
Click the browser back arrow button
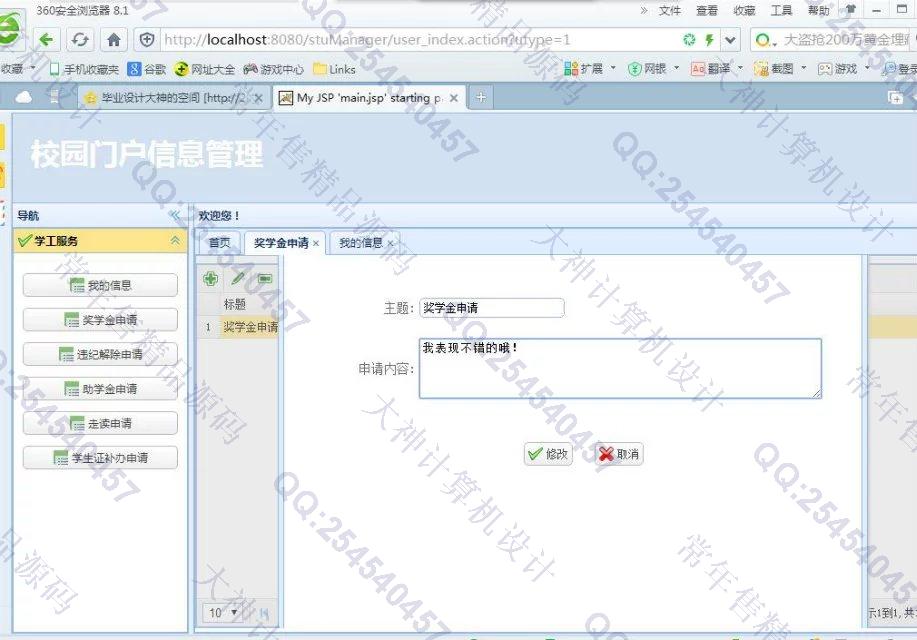pos(46,40)
